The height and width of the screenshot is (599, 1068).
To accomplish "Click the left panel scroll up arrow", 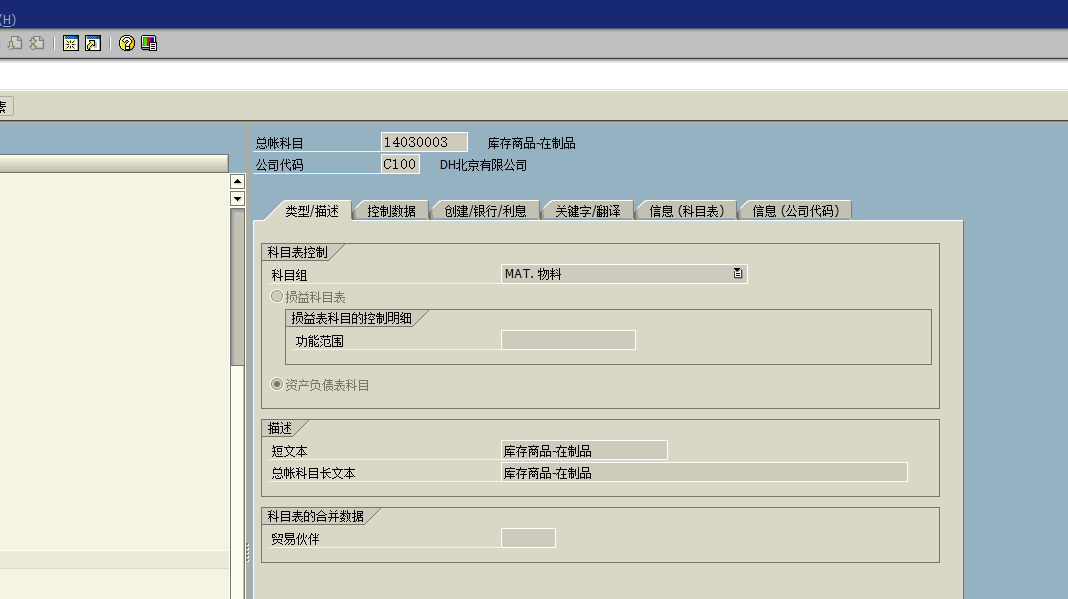I will click(237, 181).
